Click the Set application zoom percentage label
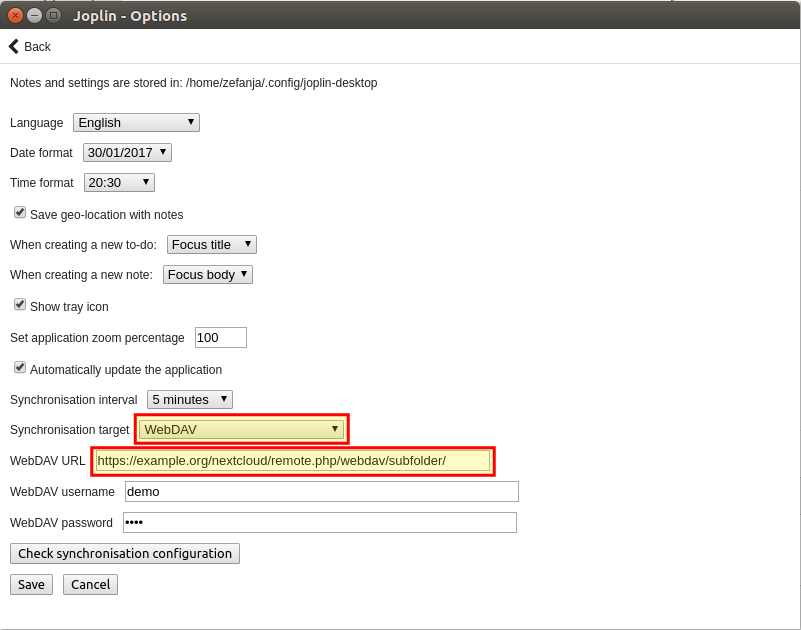Viewport: 801px width, 630px height. [x=97, y=338]
